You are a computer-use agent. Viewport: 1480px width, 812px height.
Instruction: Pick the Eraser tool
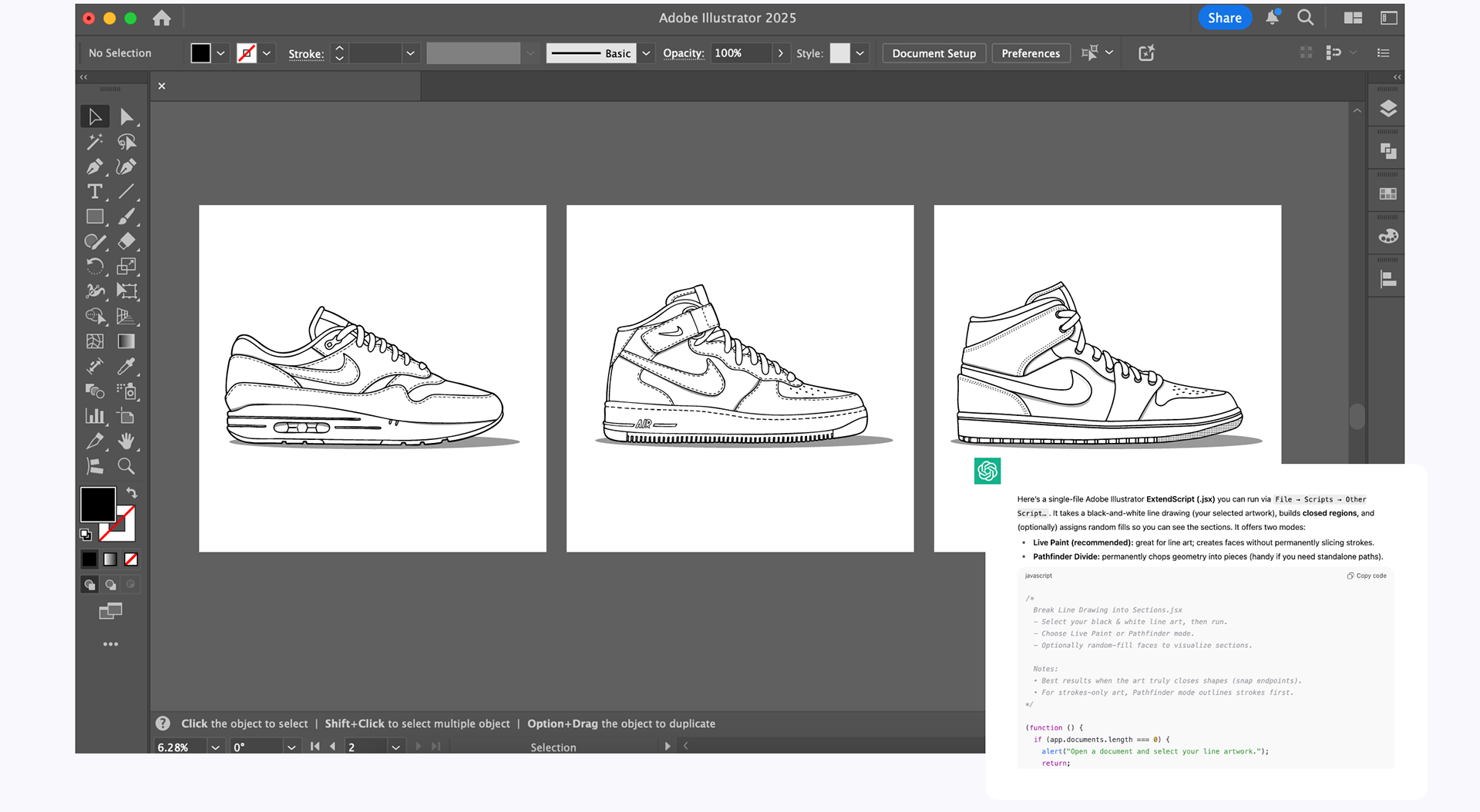pos(126,241)
